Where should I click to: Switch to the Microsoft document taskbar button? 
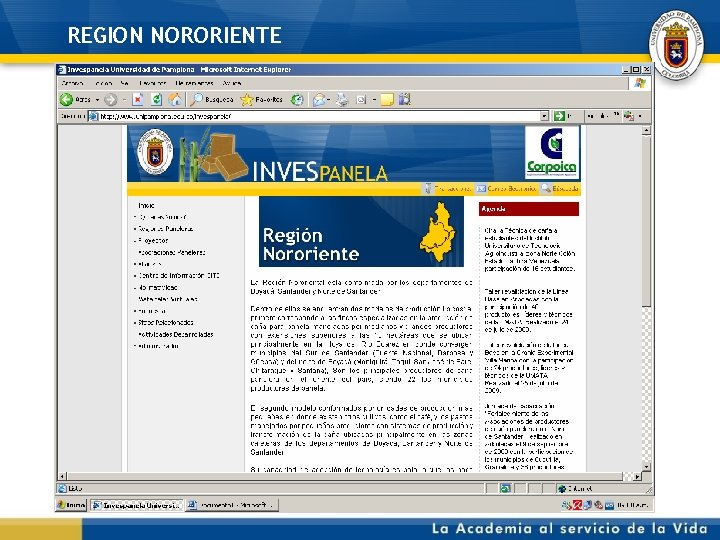pos(232,505)
